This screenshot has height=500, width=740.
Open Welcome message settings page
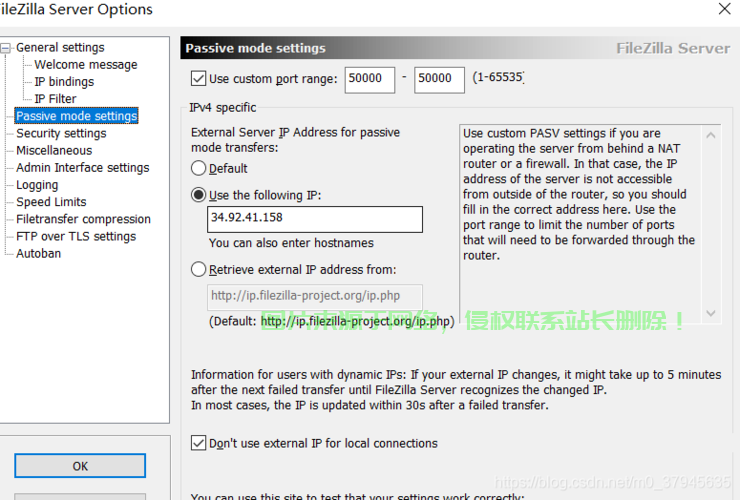pyautogui.click(x=86, y=65)
